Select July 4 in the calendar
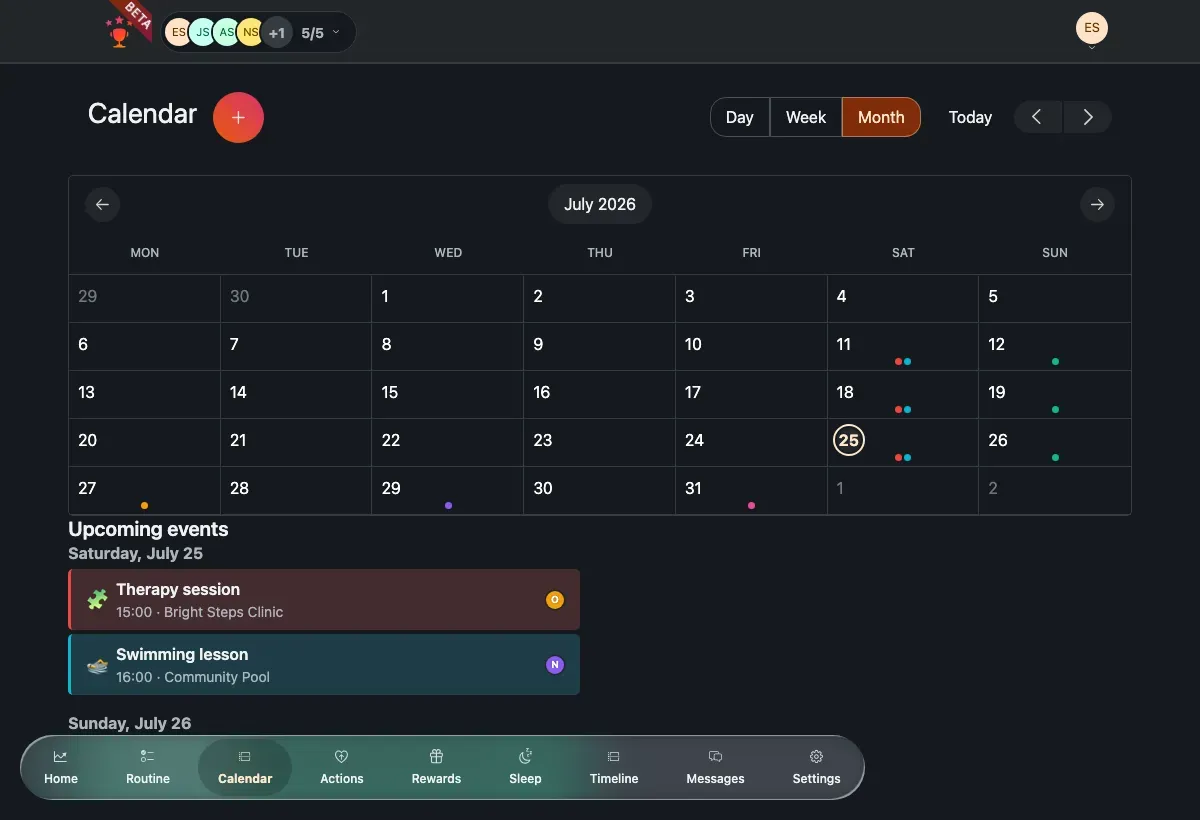1200x820 pixels. click(903, 299)
